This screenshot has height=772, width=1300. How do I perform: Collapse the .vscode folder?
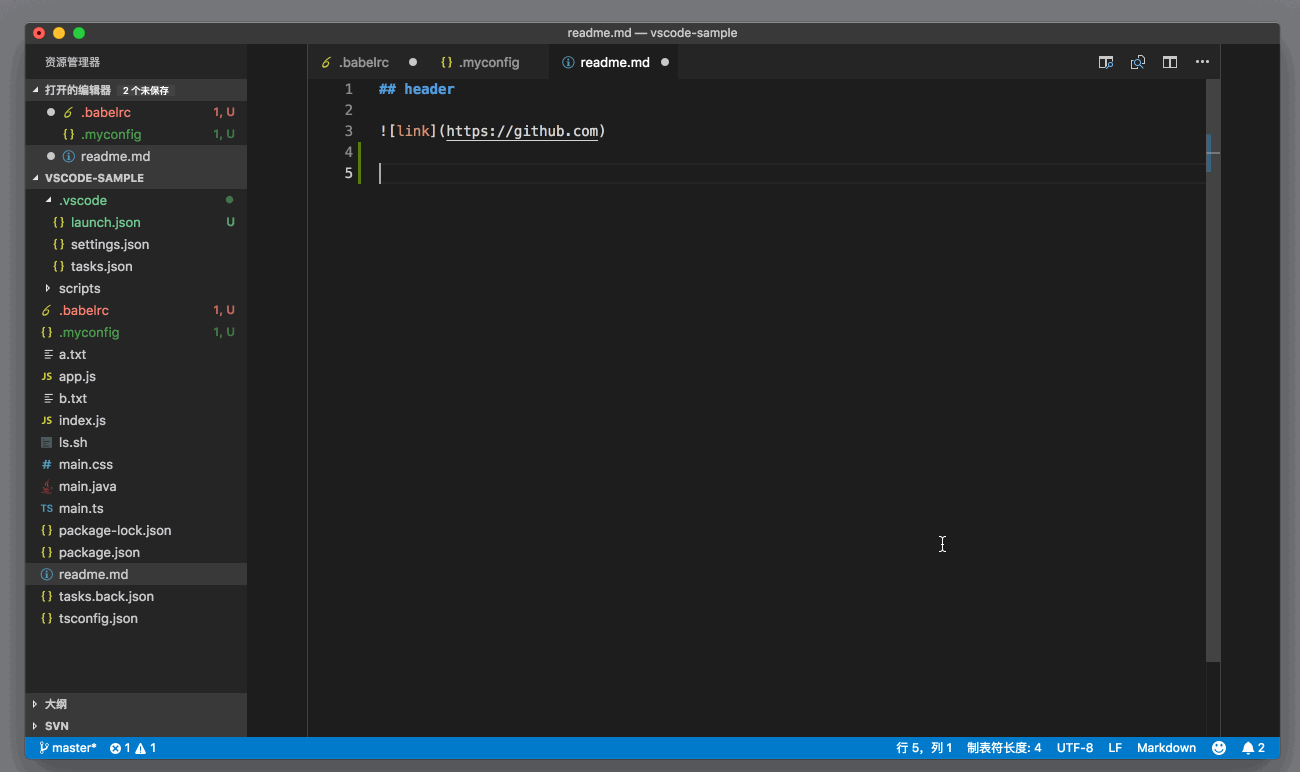pyautogui.click(x=48, y=200)
